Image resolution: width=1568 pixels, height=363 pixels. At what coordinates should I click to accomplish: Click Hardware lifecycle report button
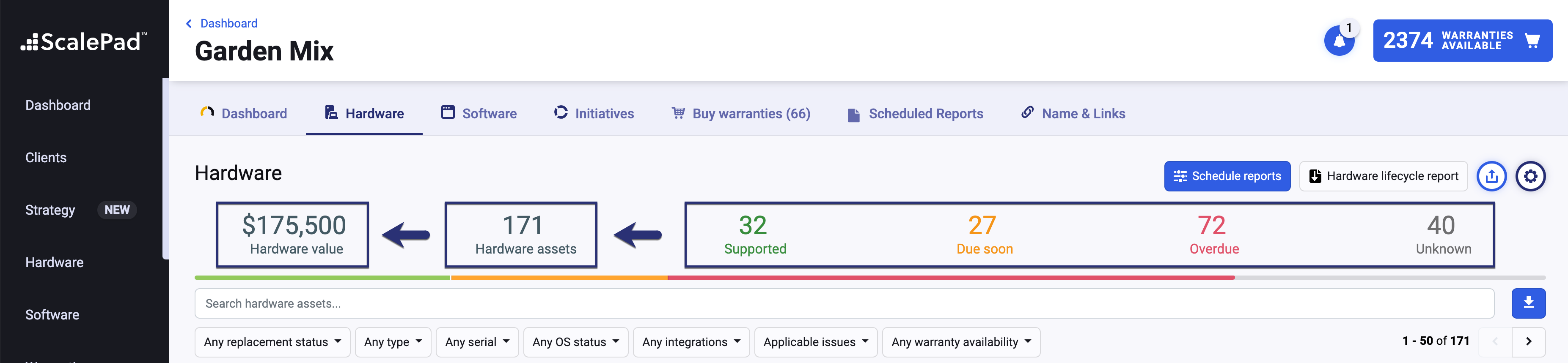tap(1383, 176)
